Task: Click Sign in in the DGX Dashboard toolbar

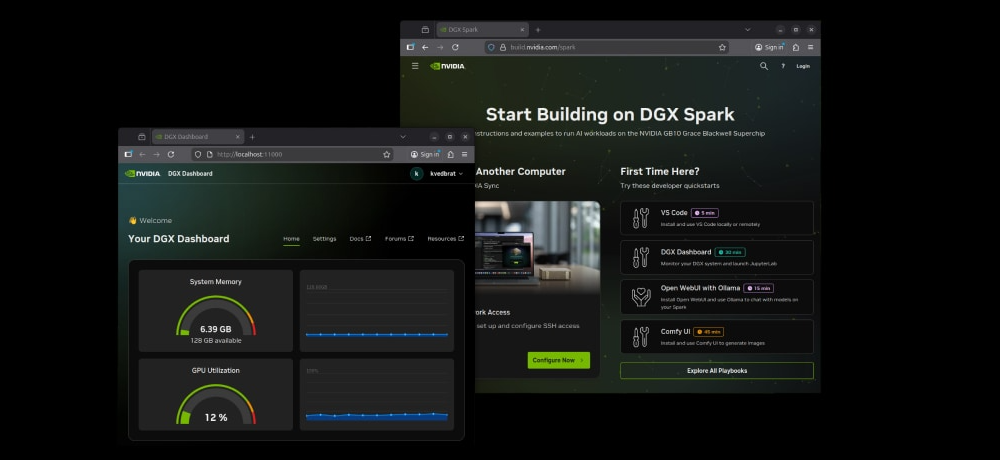Action: pos(425,154)
